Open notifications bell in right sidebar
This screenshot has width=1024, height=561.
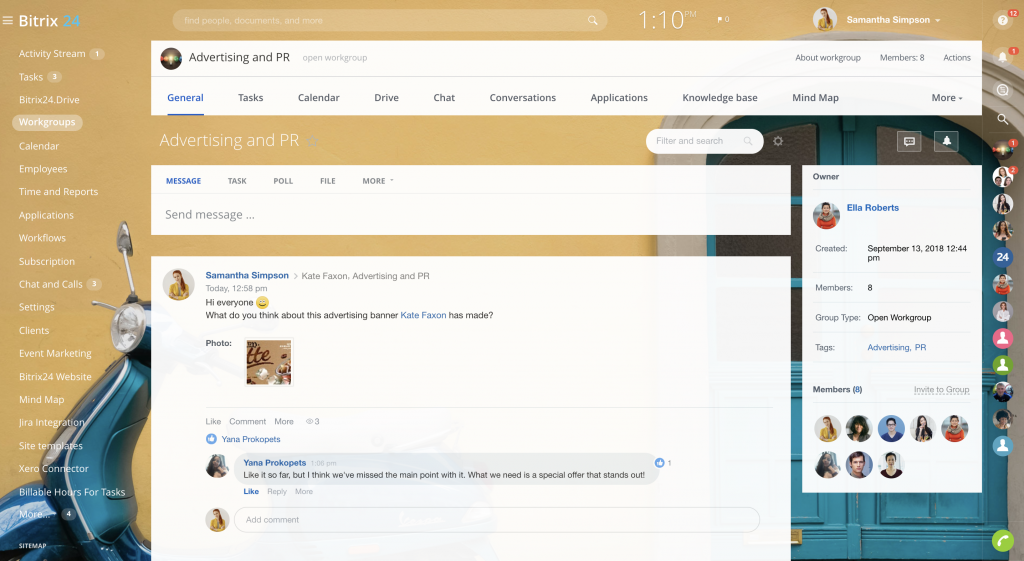tap(1002, 58)
